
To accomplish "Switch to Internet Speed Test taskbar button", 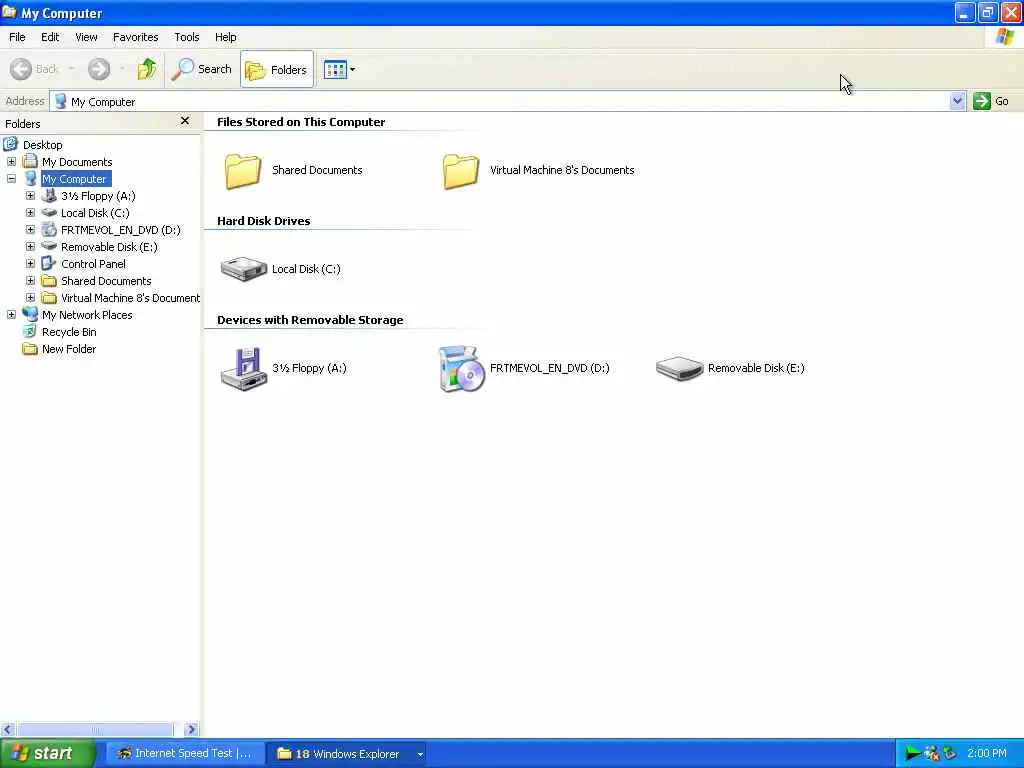I will click(x=185, y=754).
